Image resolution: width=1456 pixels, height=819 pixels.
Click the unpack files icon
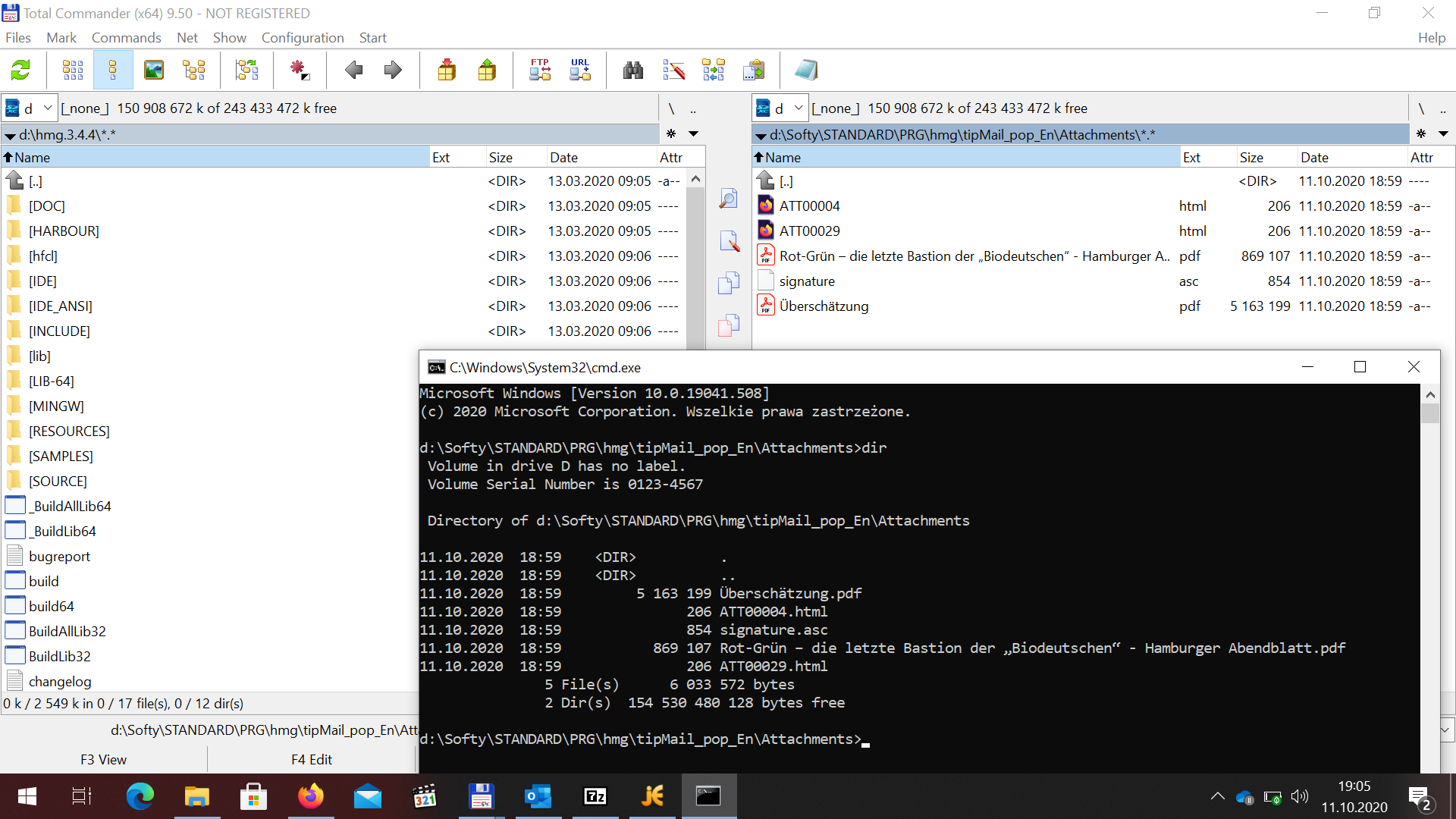487,71
